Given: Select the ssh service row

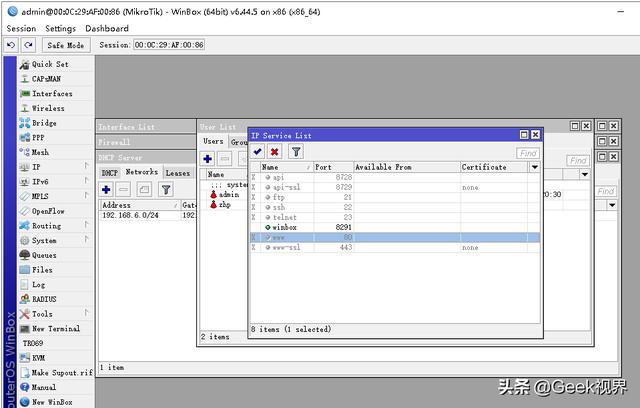Looking at the screenshot, I should tap(395, 207).
